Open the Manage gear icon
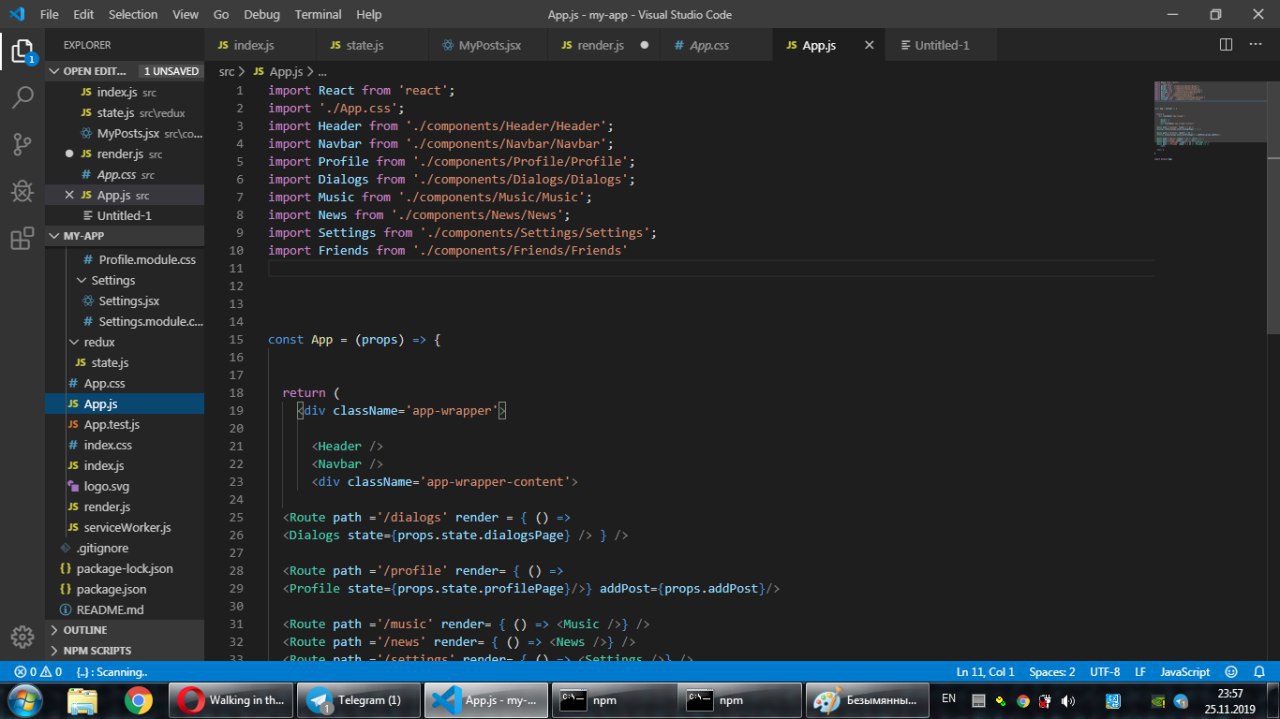 point(22,637)
